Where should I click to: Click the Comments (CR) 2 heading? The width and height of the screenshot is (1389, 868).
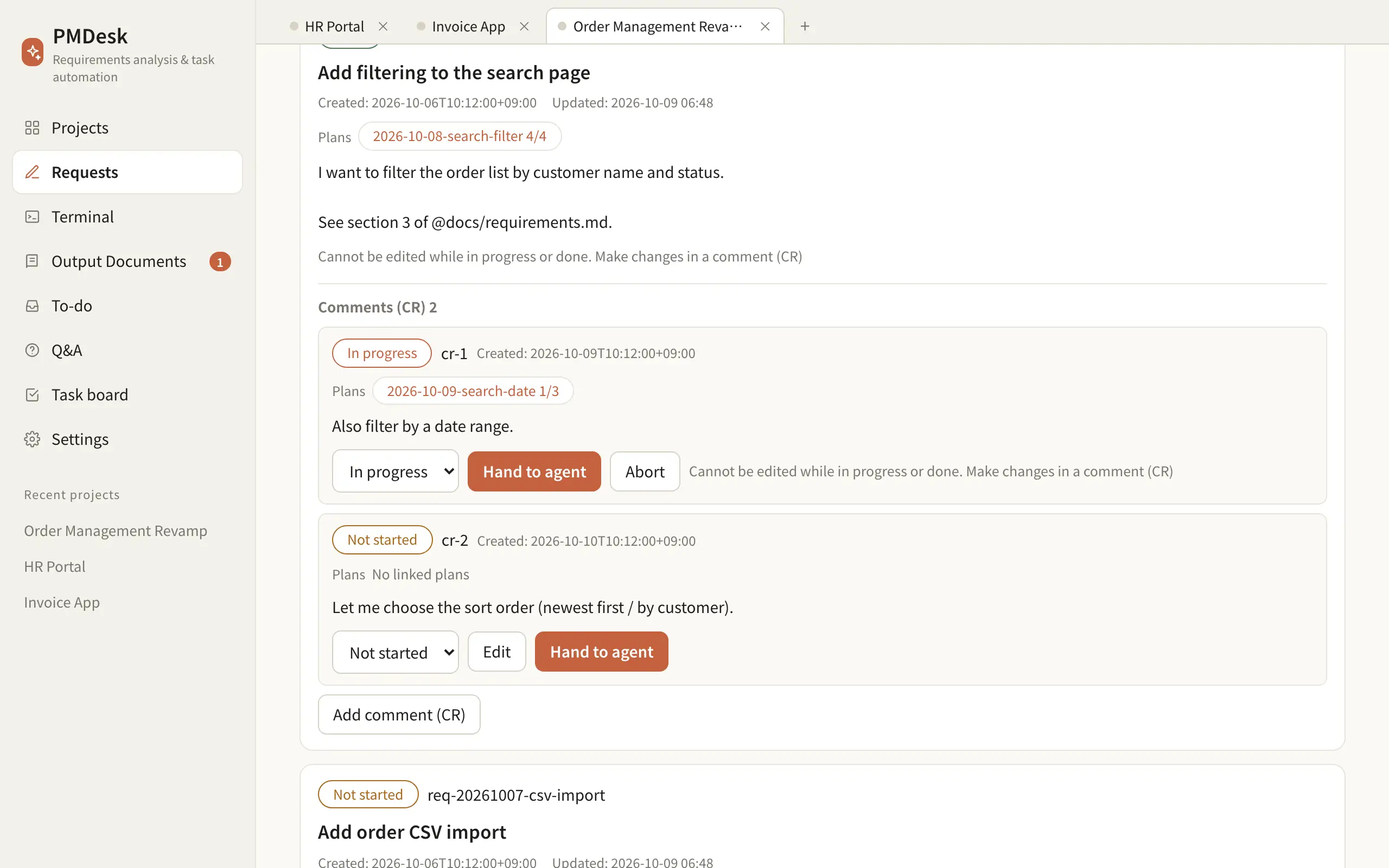click(378, 307)
